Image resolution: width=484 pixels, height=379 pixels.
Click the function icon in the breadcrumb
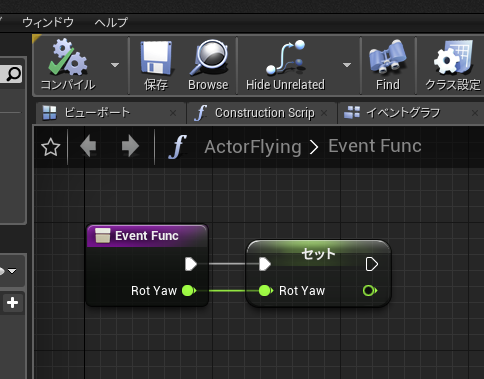(x=177, y=147)
